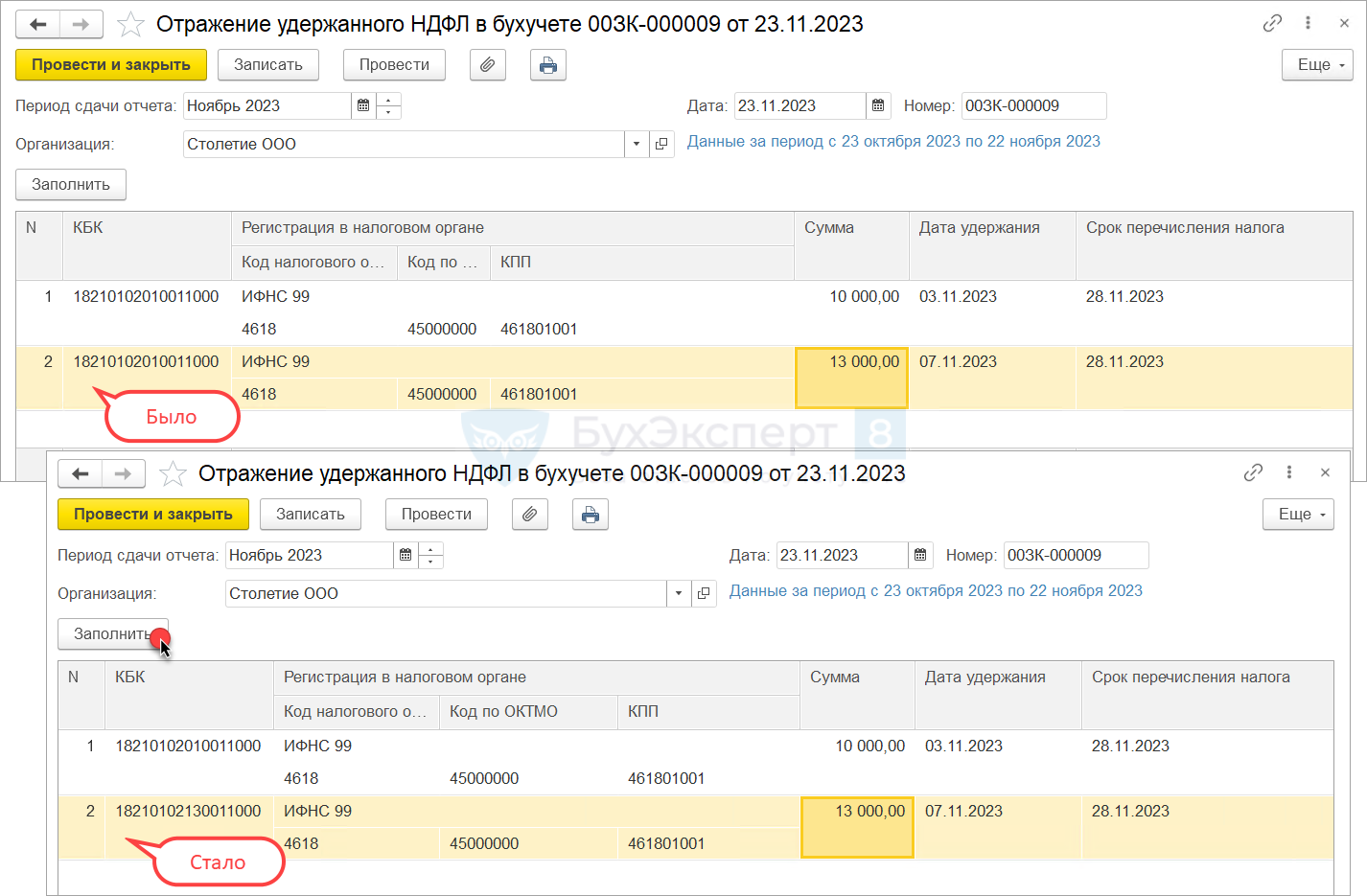
Task: Add upper window document to favorites star
Action: pyautogui.click(x=130, y=24)
